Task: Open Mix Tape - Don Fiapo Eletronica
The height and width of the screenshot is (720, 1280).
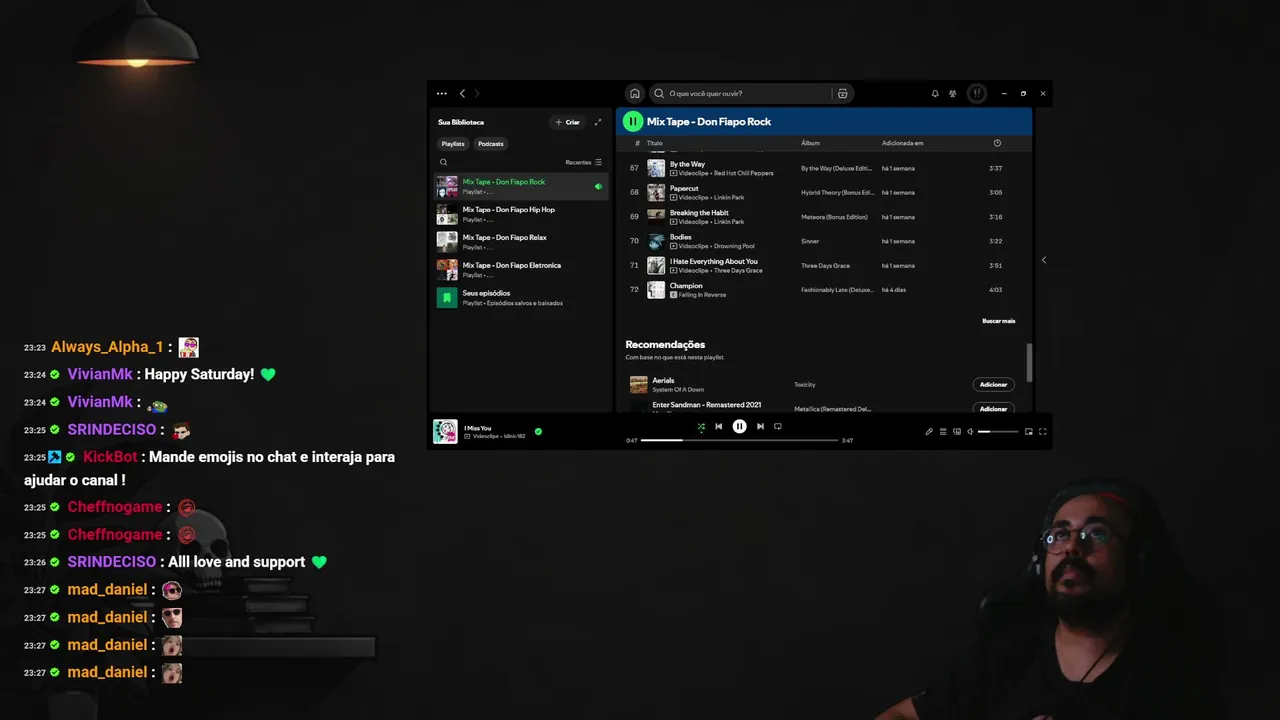Action: pos(521,270)
